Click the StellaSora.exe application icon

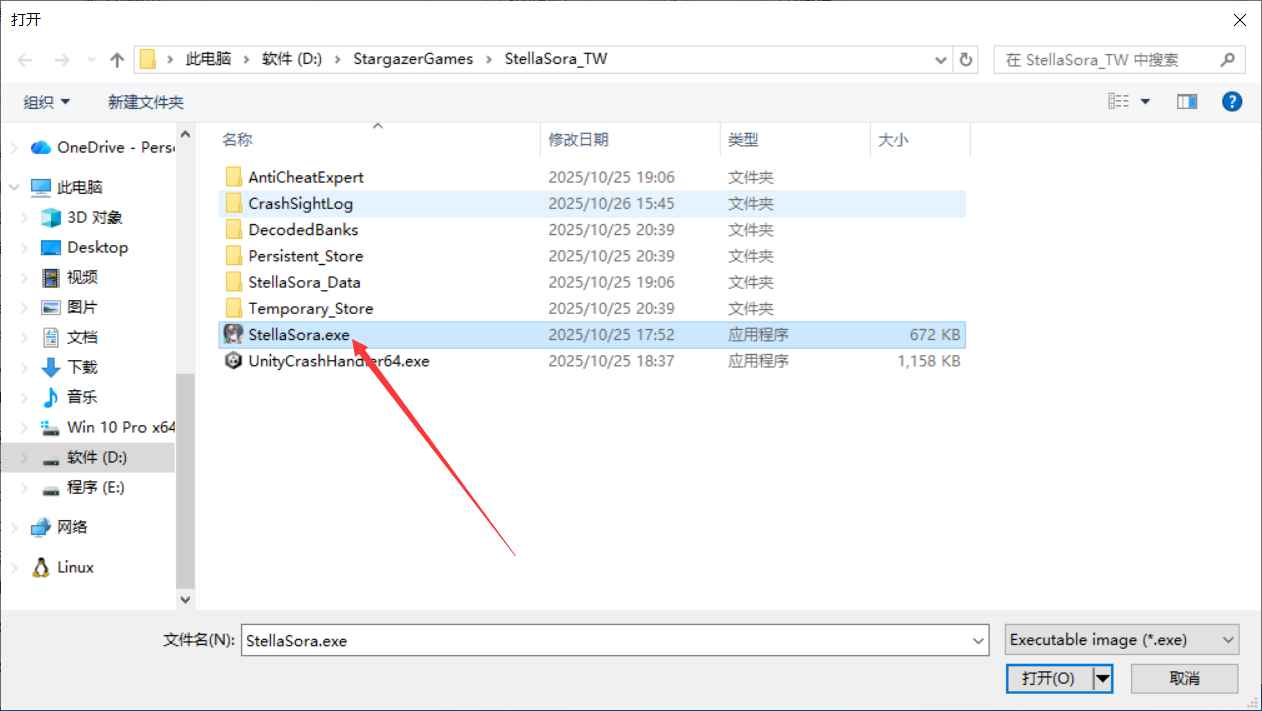click(x=233, y=334)
